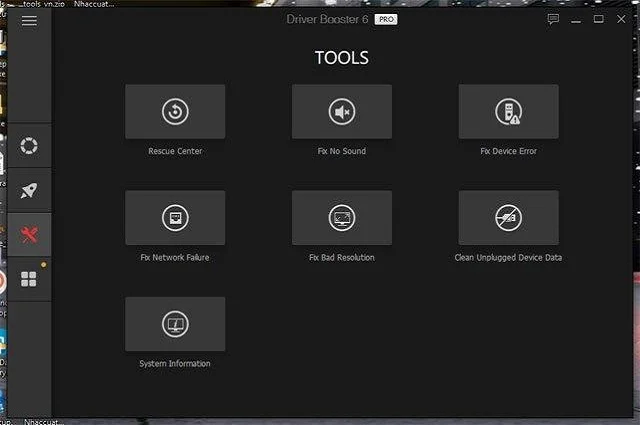Open the System Information tool tile
Image resolution: width=640 pixels, height=425 pixels.
click(175, 324)
